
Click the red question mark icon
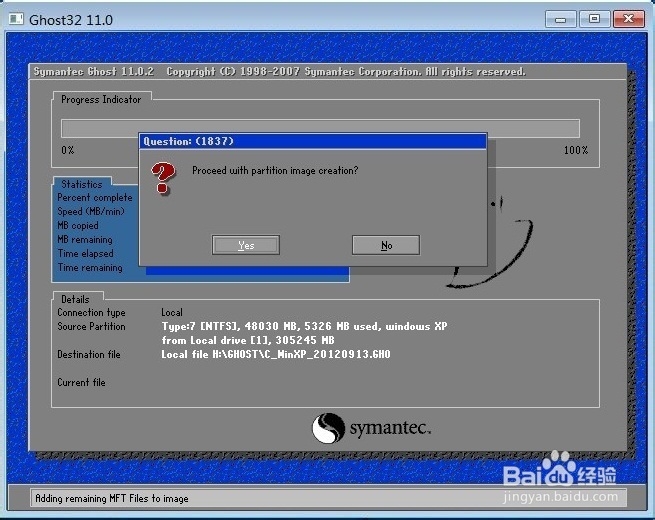pos(163,178)
